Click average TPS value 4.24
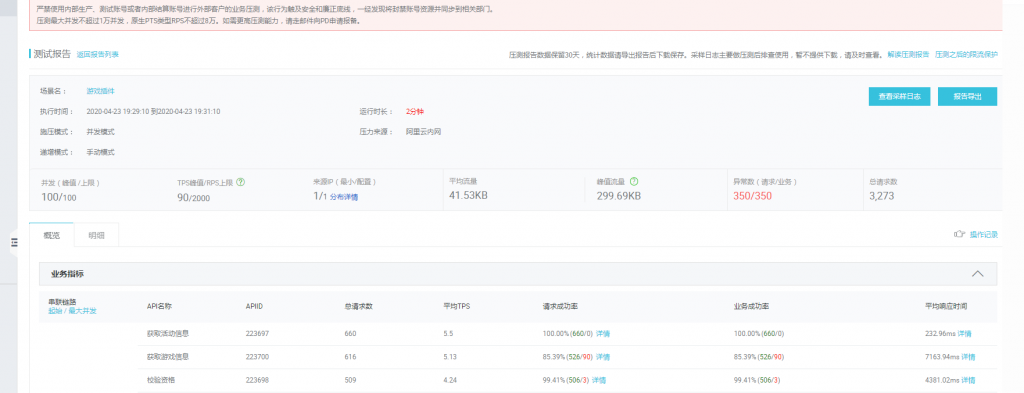The height and width of the screenshot is (393, 1024). click(450, 381)
